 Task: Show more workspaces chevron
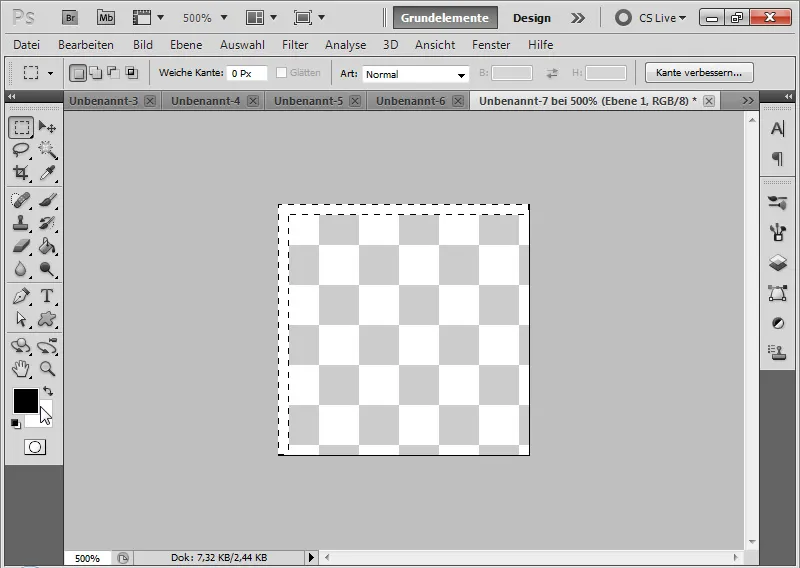[x=578, y=18]
